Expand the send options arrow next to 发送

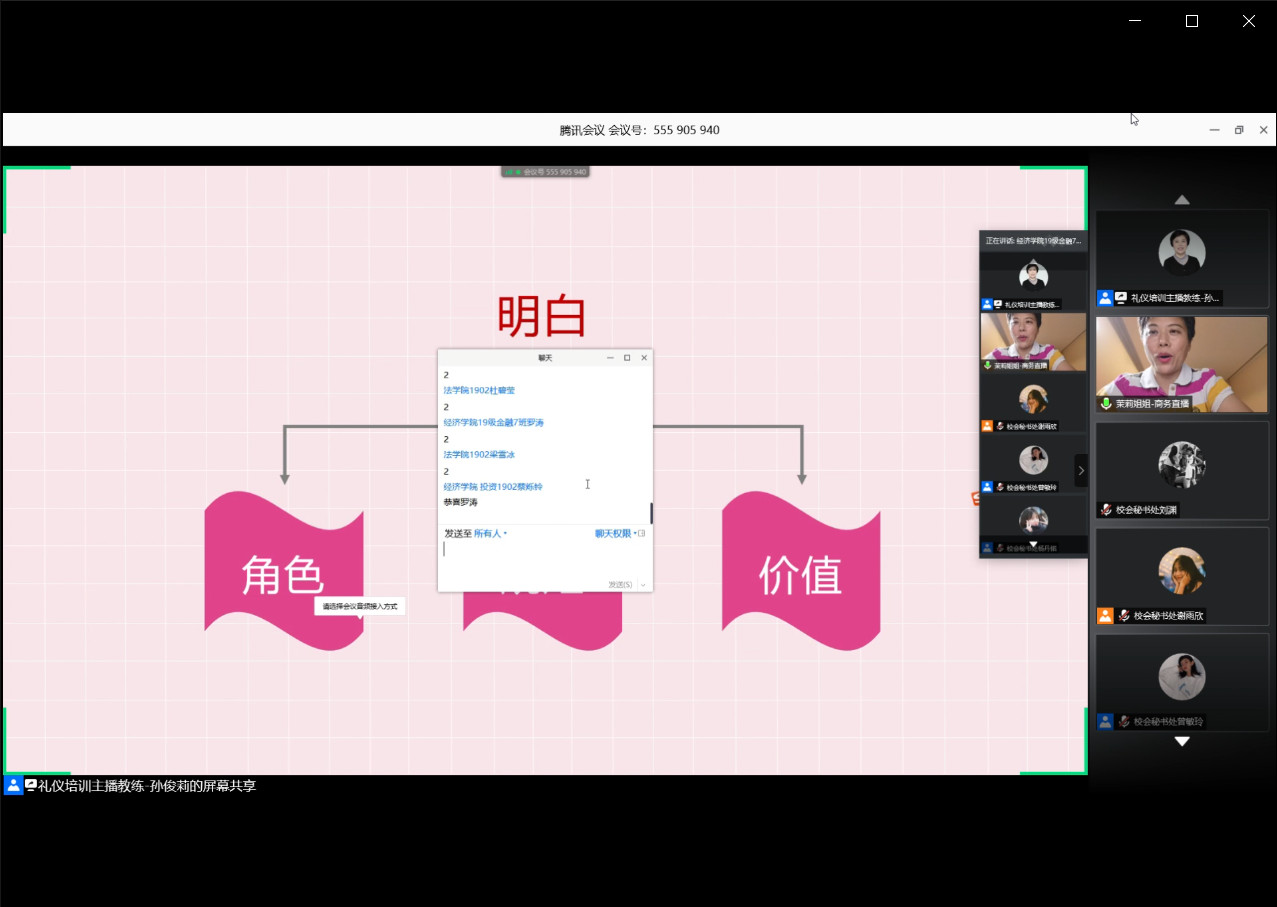tap(643, 585)
